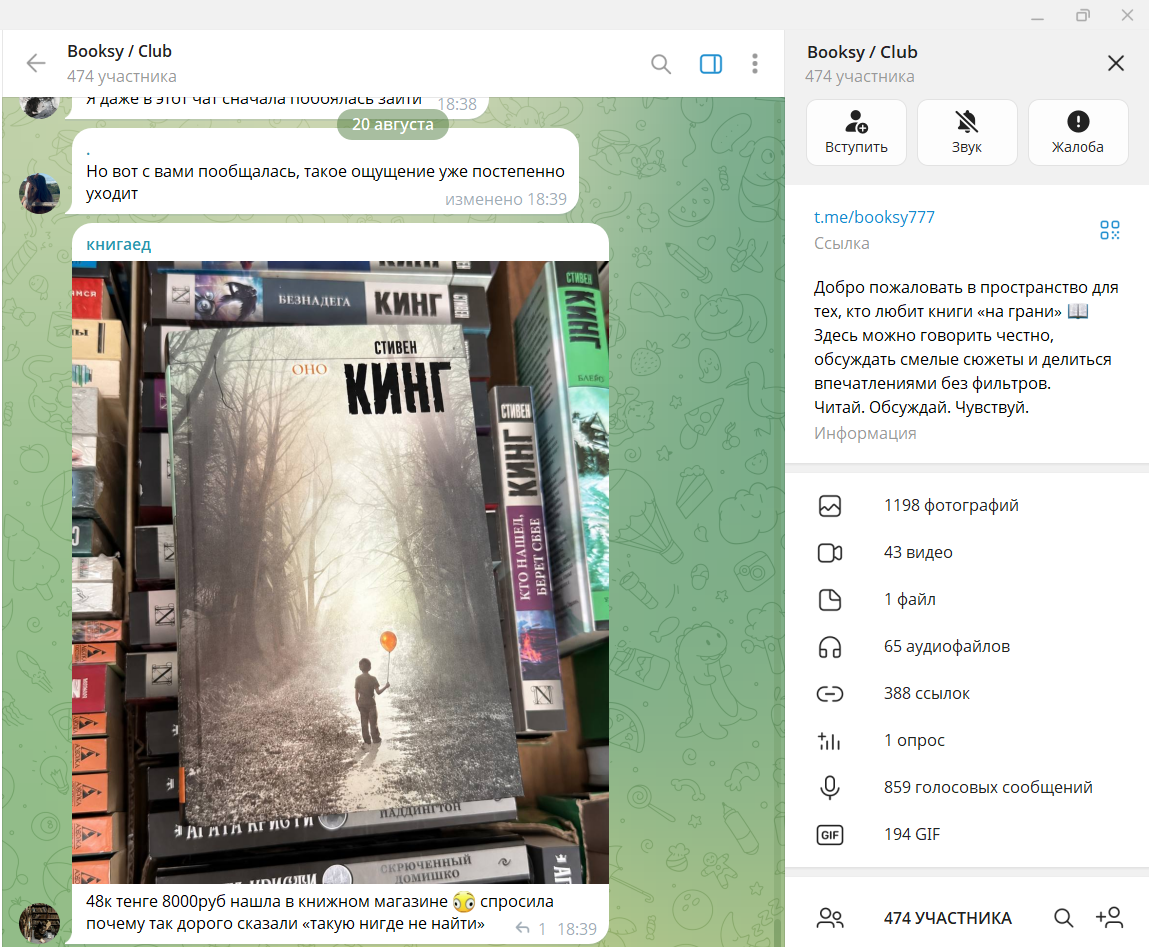The width and height of the screenshot is (1149, 947).
Task: Click the link icon beside 388 ссылок
Action: click(830, 693)
